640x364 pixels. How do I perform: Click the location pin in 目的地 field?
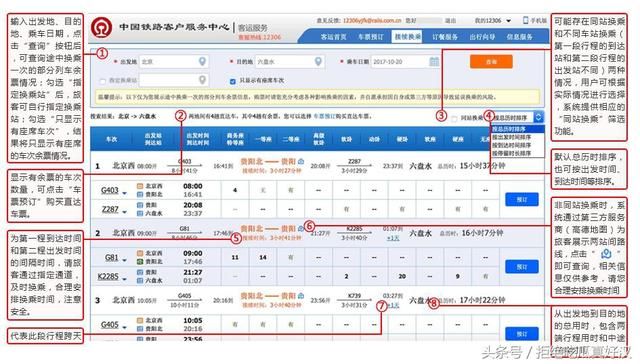pyautogui.click(x=318, y=62)
